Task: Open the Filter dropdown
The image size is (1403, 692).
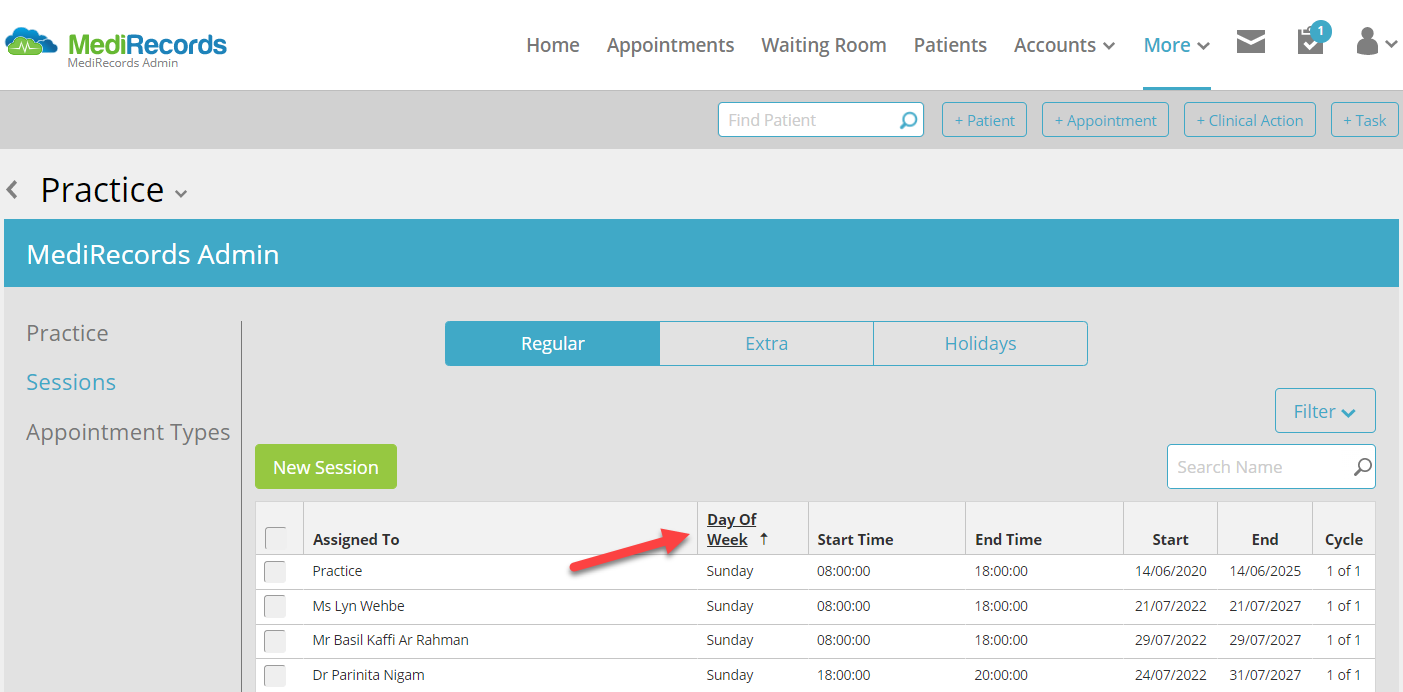Action: tap(1325, 411)
